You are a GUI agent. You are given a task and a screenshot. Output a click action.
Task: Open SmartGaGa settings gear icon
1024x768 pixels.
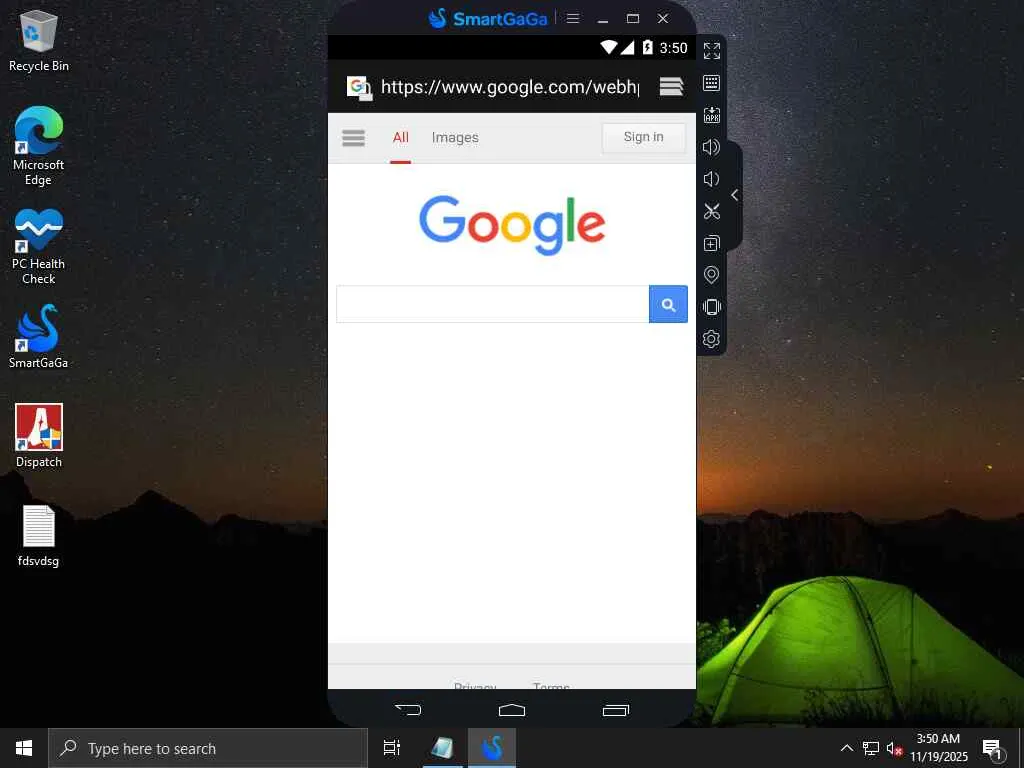click(x=711, y=339)
